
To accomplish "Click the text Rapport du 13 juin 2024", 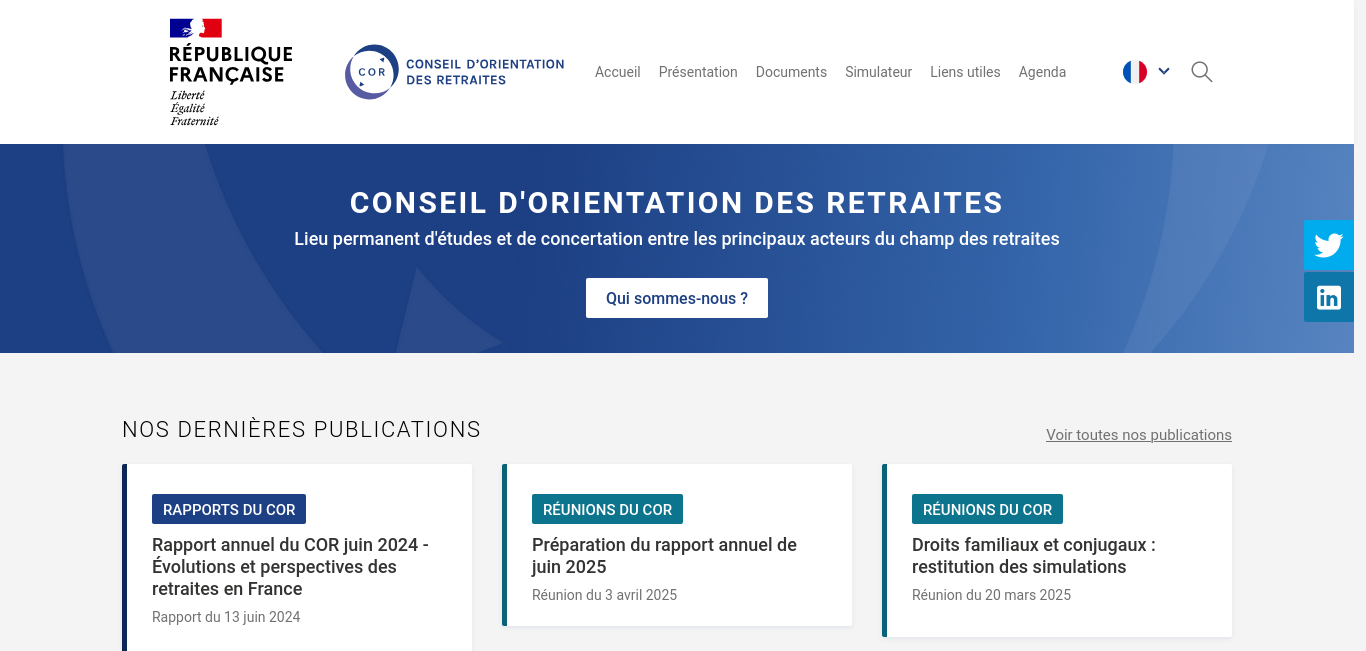I will pyautogui.click(x=226, y=617).
